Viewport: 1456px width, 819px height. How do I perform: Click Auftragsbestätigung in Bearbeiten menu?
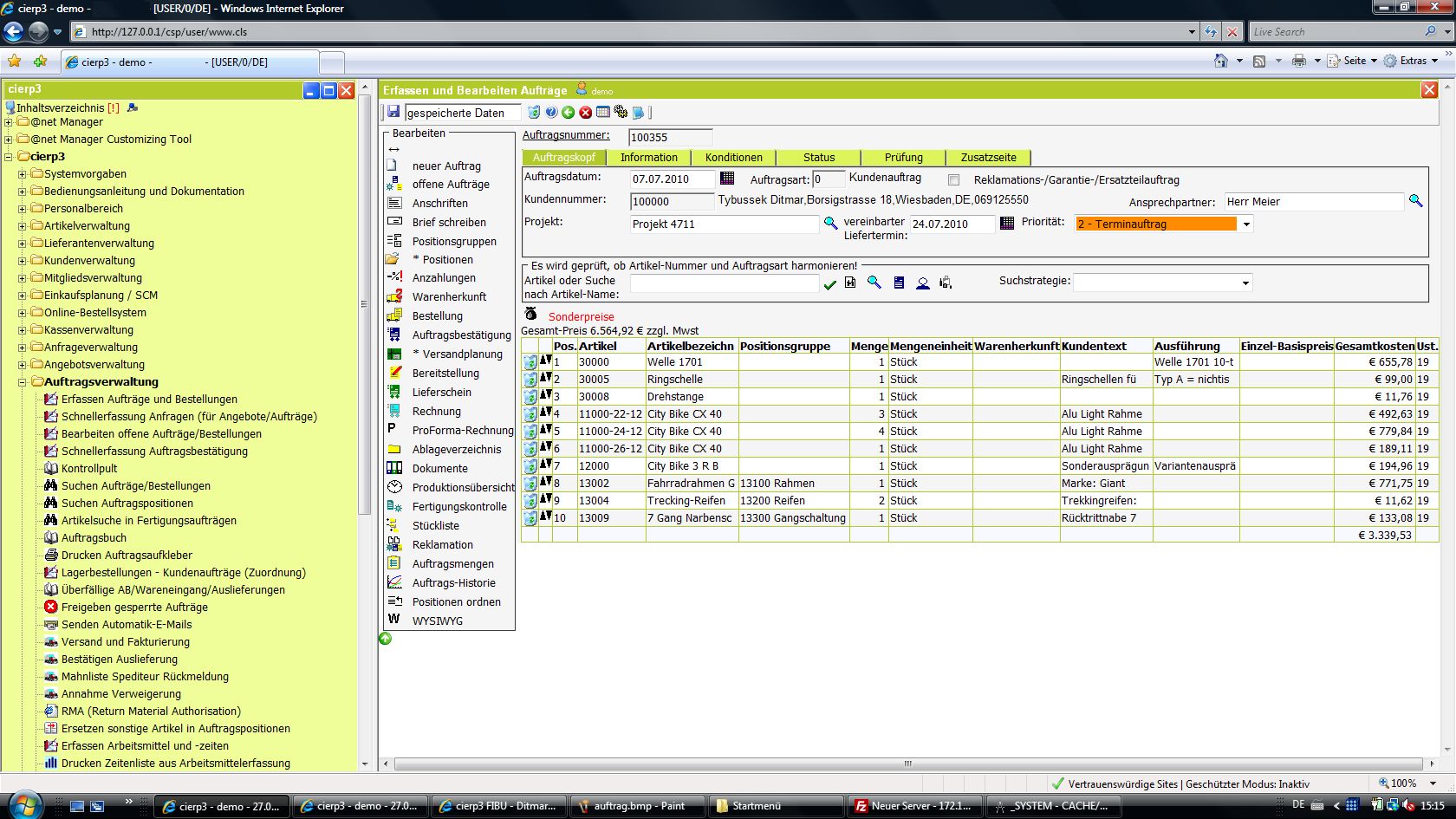click(461, 335)
